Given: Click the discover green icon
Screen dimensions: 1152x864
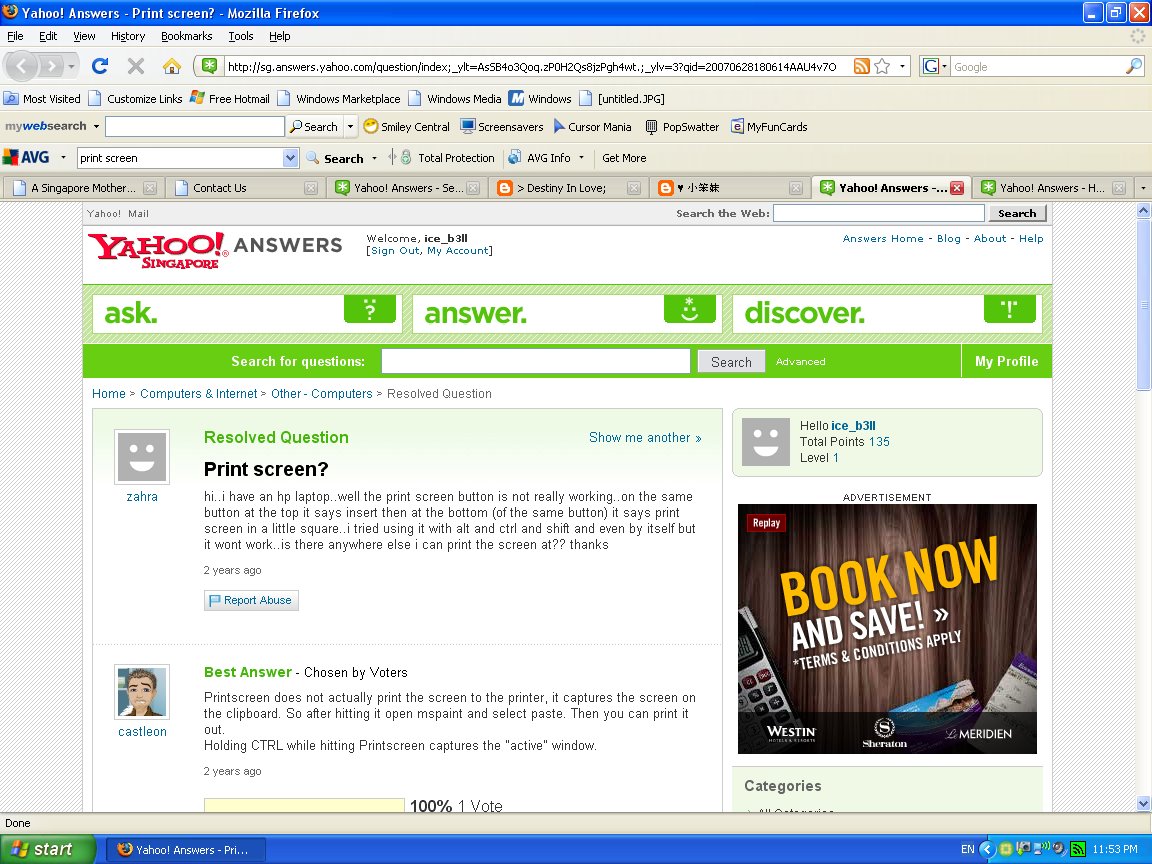Looking at the screenshot, I should [1009, 309].
